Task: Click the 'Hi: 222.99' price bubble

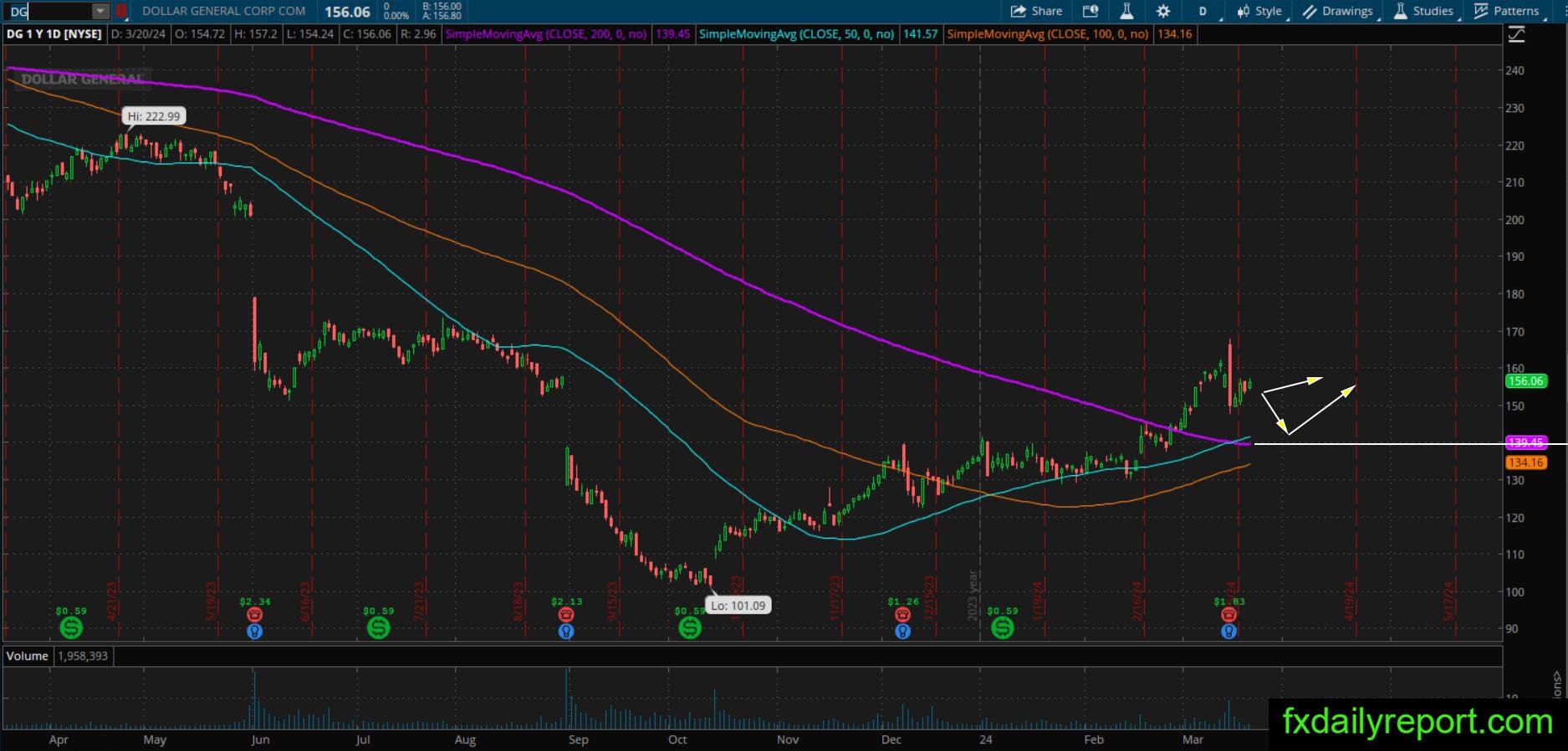Action: (x=154, y=116)
